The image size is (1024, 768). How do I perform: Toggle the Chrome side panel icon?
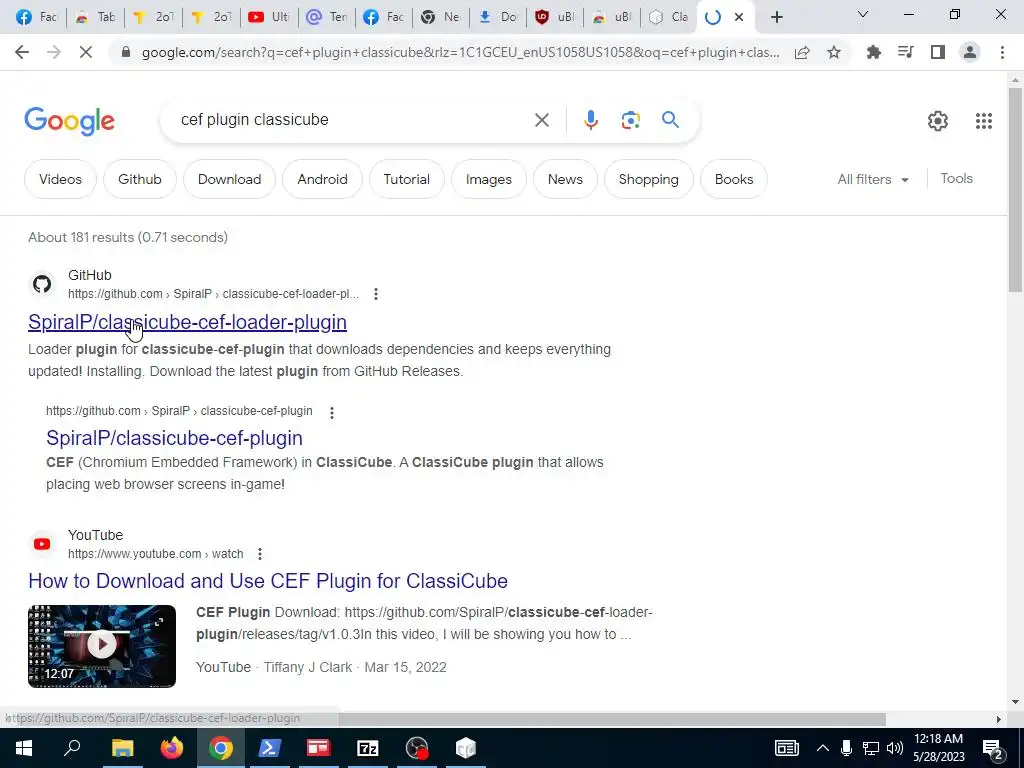[x=938, y=52]
